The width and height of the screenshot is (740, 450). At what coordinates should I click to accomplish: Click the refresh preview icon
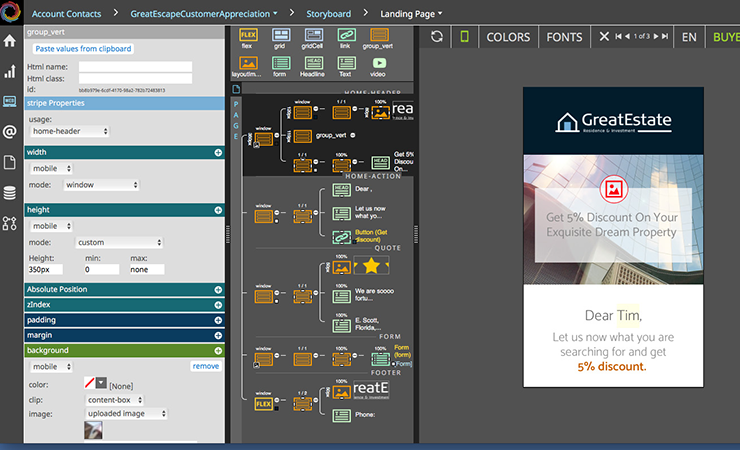(436, 37)
